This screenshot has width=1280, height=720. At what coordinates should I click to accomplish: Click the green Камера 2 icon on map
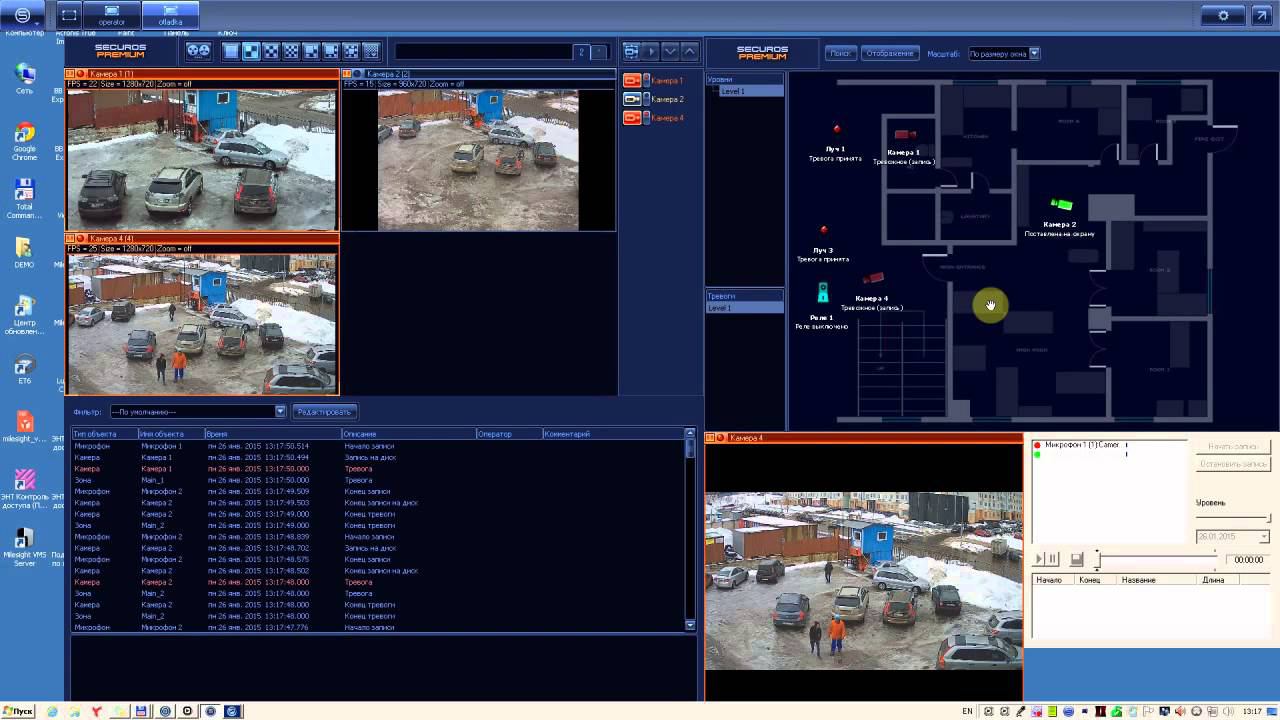point(1061,205)
